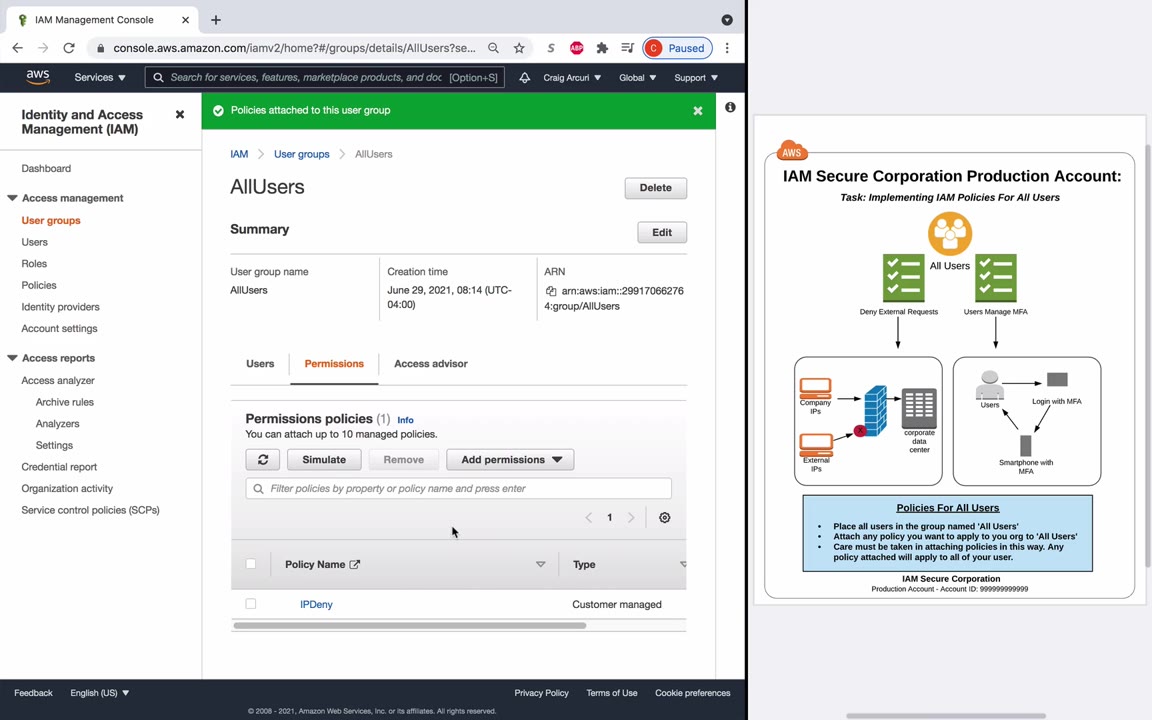The width and height of the screenshot is (1152, 720).
Task: Click the policy filter search field
Action: (458, 489)
